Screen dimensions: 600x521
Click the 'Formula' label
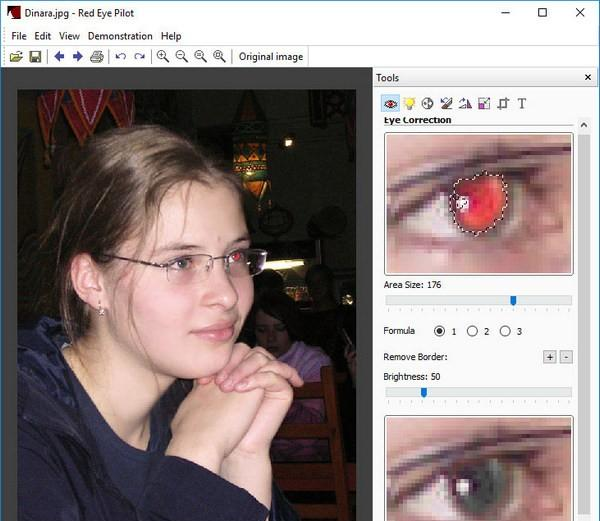[x=399, y=331]
